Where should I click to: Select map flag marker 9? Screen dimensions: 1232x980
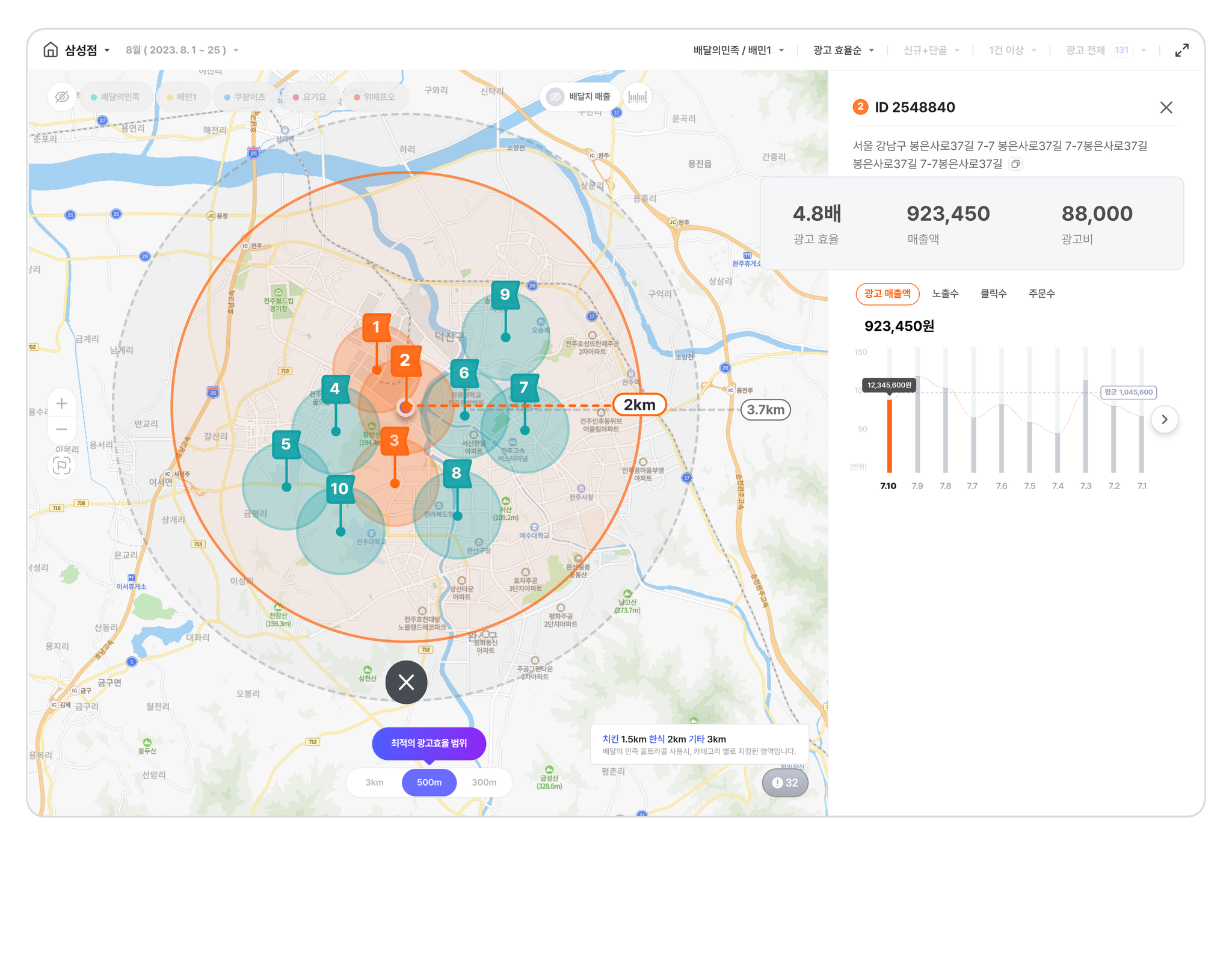[505, 295]
